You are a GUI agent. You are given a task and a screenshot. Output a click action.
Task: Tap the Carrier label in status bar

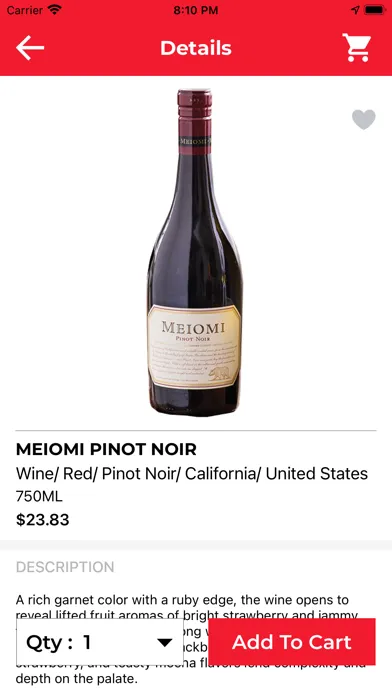pos(25,9)
